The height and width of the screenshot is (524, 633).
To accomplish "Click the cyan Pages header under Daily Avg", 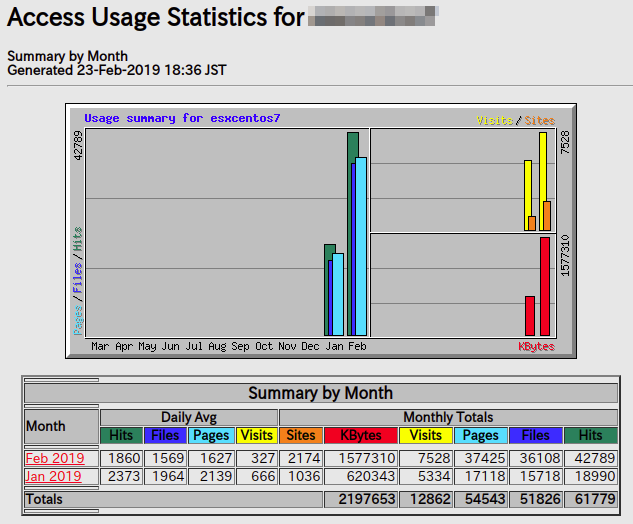I will click(212, 436).
